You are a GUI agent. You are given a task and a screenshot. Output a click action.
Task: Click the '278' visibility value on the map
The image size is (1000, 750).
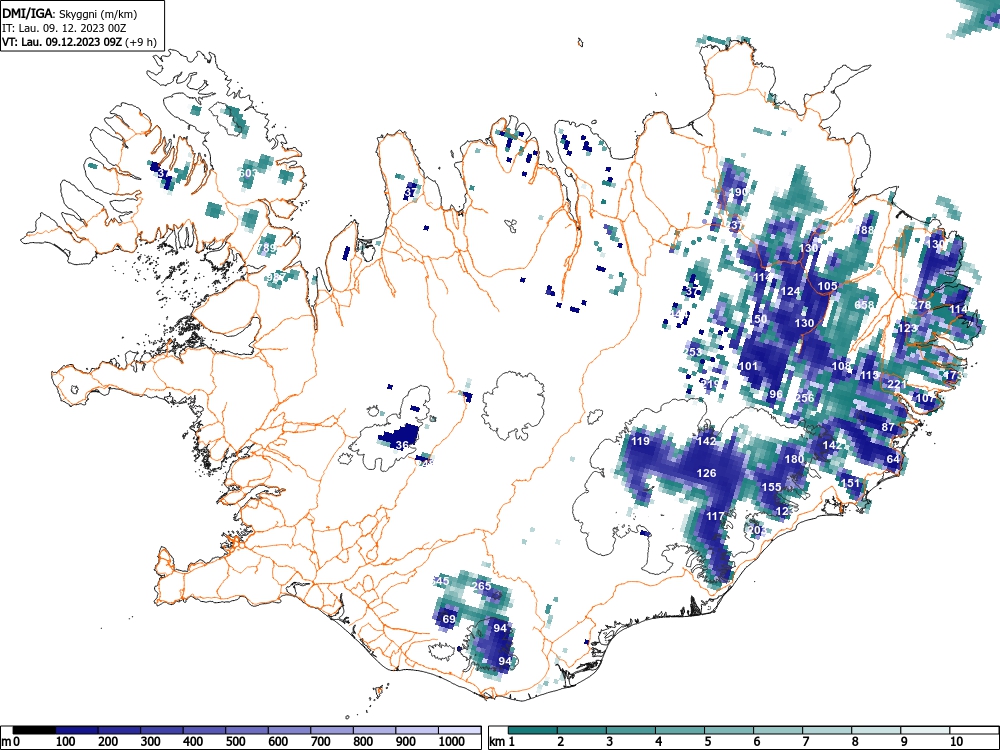(922, 305)
